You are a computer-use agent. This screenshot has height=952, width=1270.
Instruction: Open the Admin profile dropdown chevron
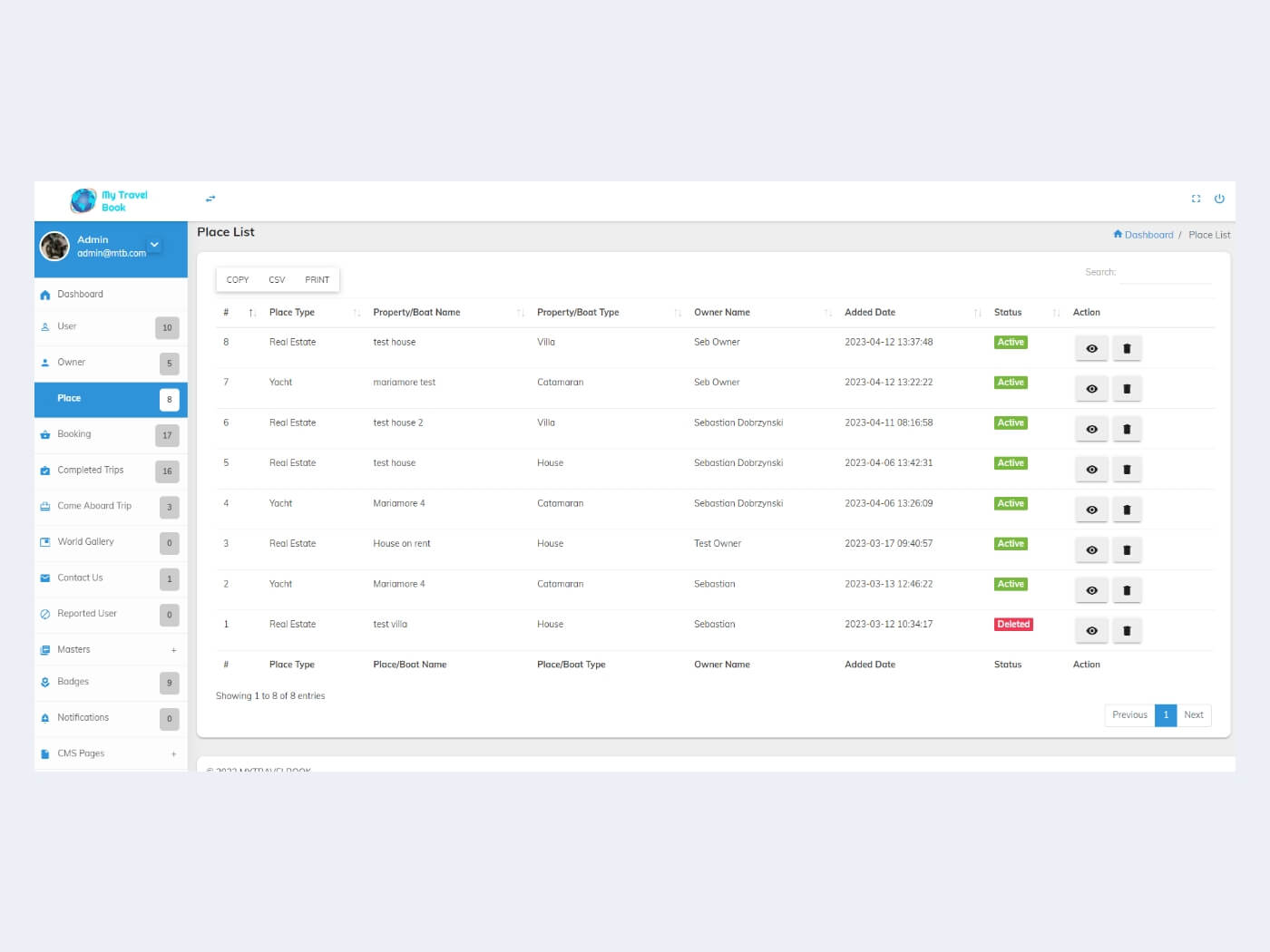[x=154, y=245]
